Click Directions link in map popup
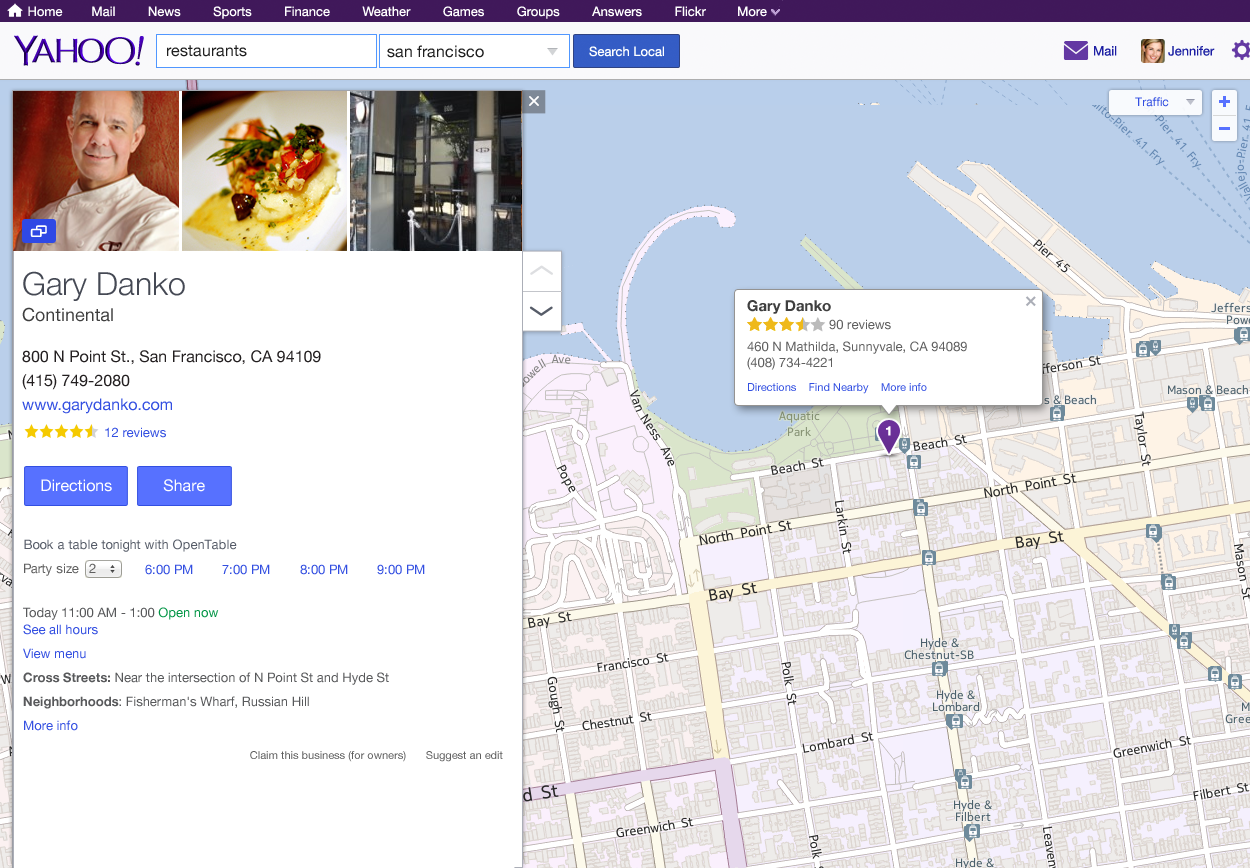This screenshot has width=1250, height=868. click(772, 387)
